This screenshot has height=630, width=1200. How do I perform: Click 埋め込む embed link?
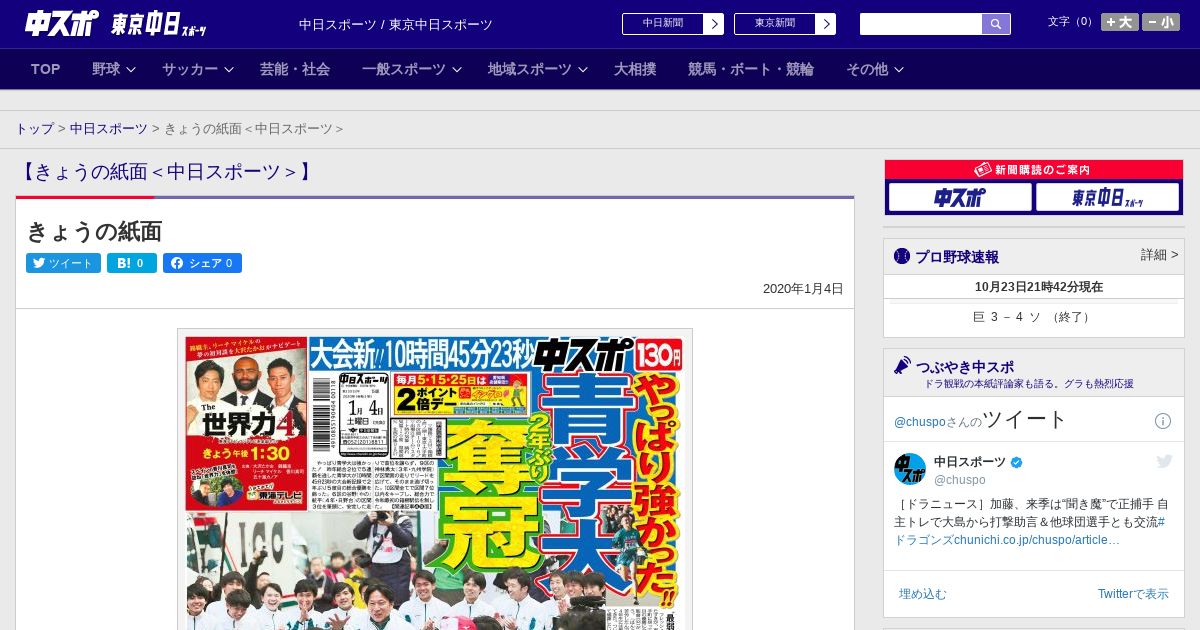click(x=922, y=594)
